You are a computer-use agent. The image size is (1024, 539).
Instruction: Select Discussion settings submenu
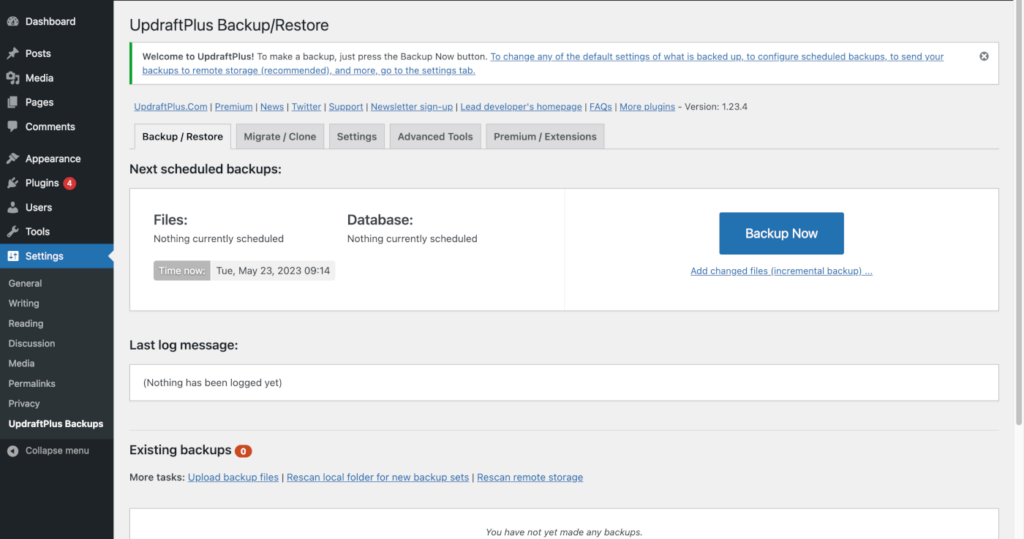point(31,344)
